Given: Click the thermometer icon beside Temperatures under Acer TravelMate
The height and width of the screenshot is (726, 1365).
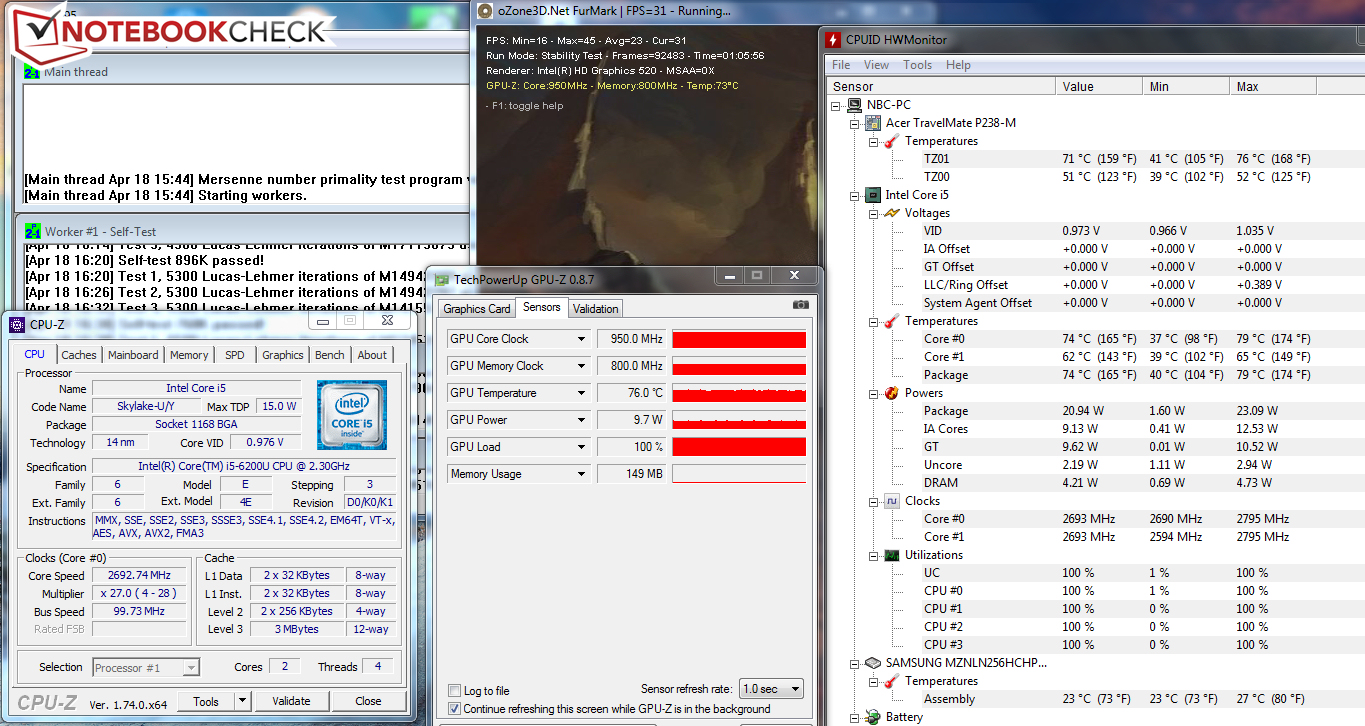Looking at the screenshot, I should 892,141.
